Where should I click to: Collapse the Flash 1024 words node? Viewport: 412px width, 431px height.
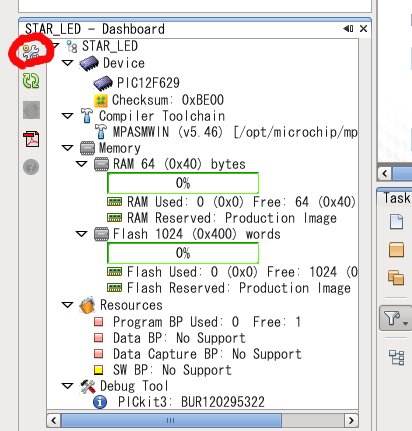click(x=82, y=234)
